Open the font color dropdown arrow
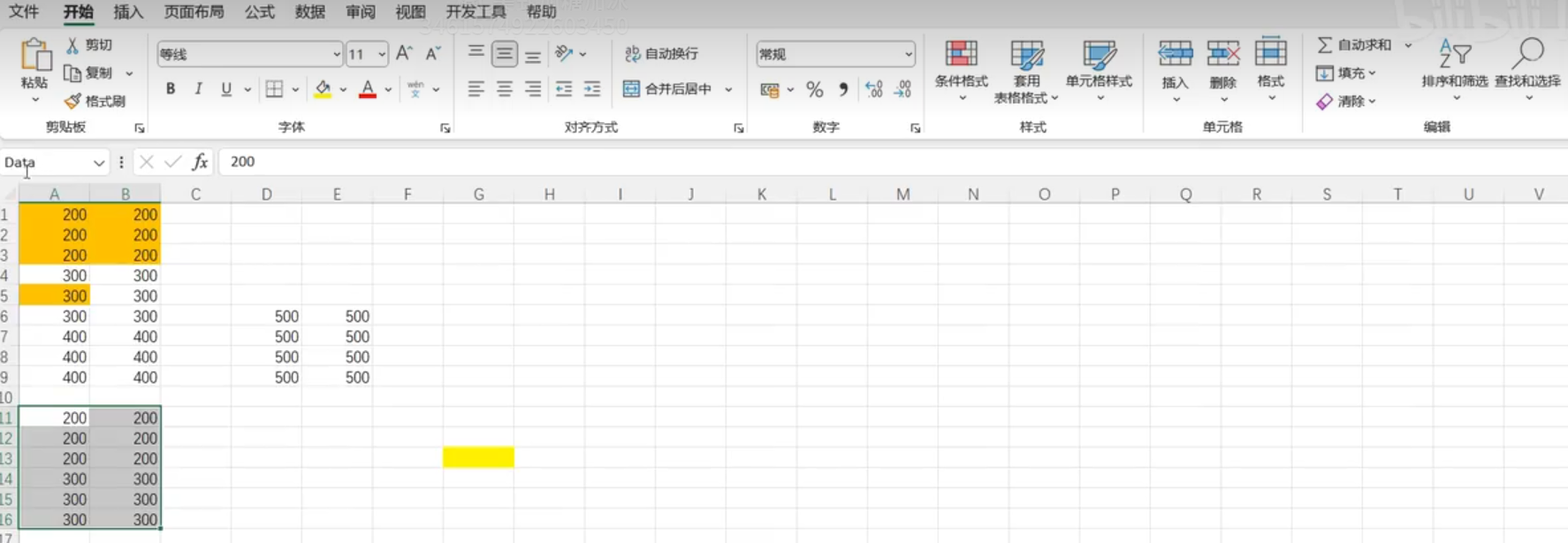The height and width of the screenshot is (543, 1568). coord(388,89)
